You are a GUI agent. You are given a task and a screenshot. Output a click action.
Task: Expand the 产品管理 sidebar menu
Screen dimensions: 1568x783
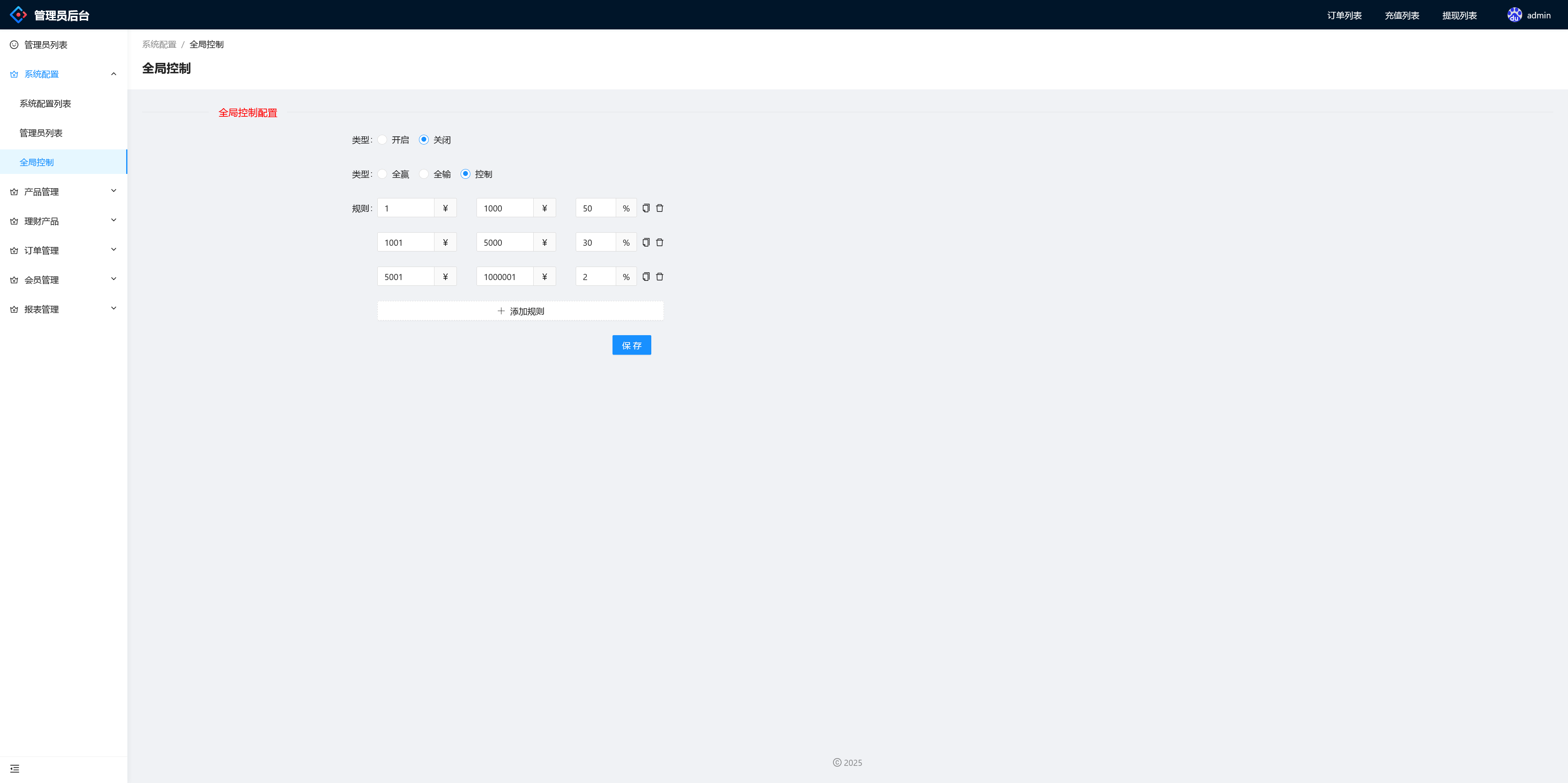[x=63, y=191]
